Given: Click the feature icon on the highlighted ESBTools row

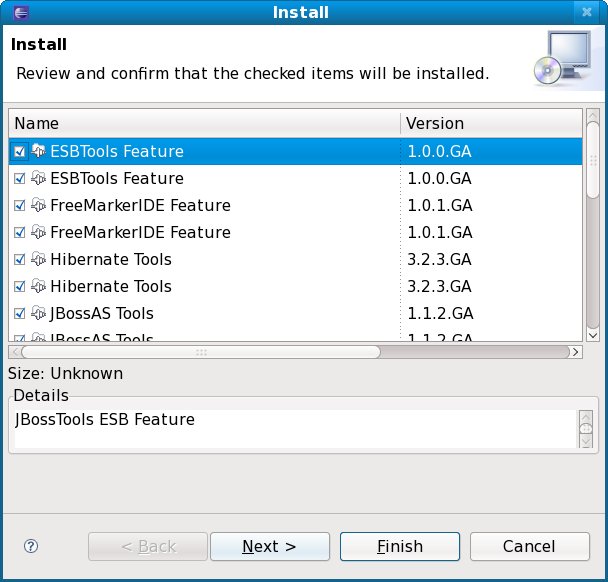Looking at the screenshot, I should 39,152.
